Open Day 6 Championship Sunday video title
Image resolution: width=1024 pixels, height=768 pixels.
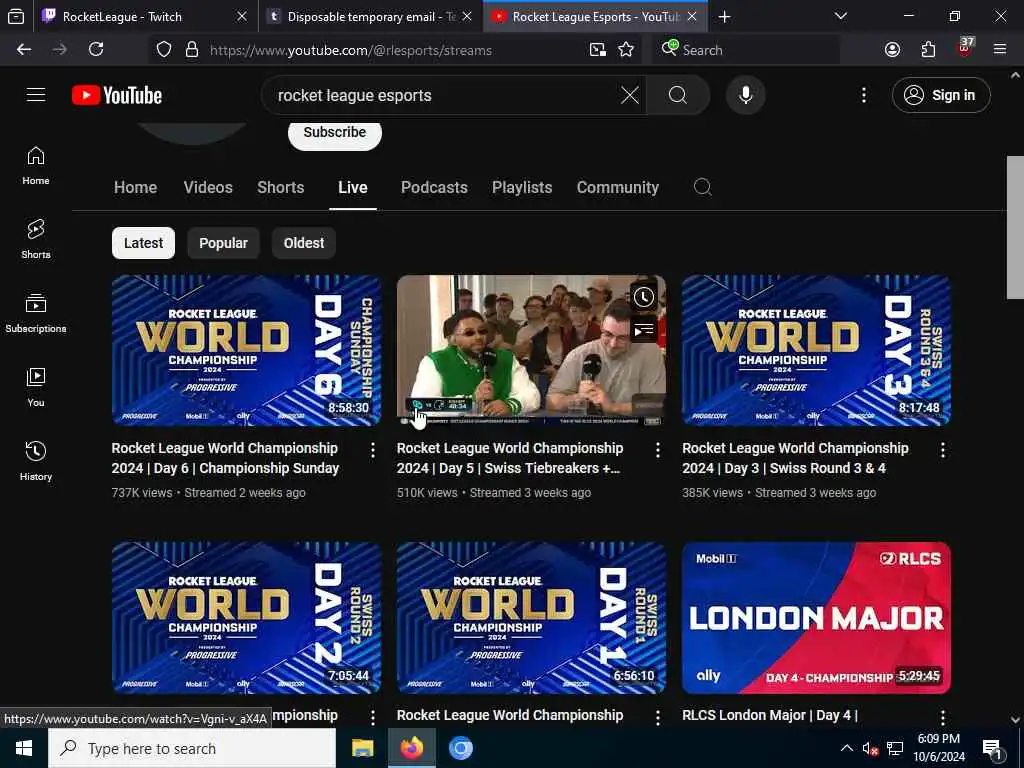[225, 458]
